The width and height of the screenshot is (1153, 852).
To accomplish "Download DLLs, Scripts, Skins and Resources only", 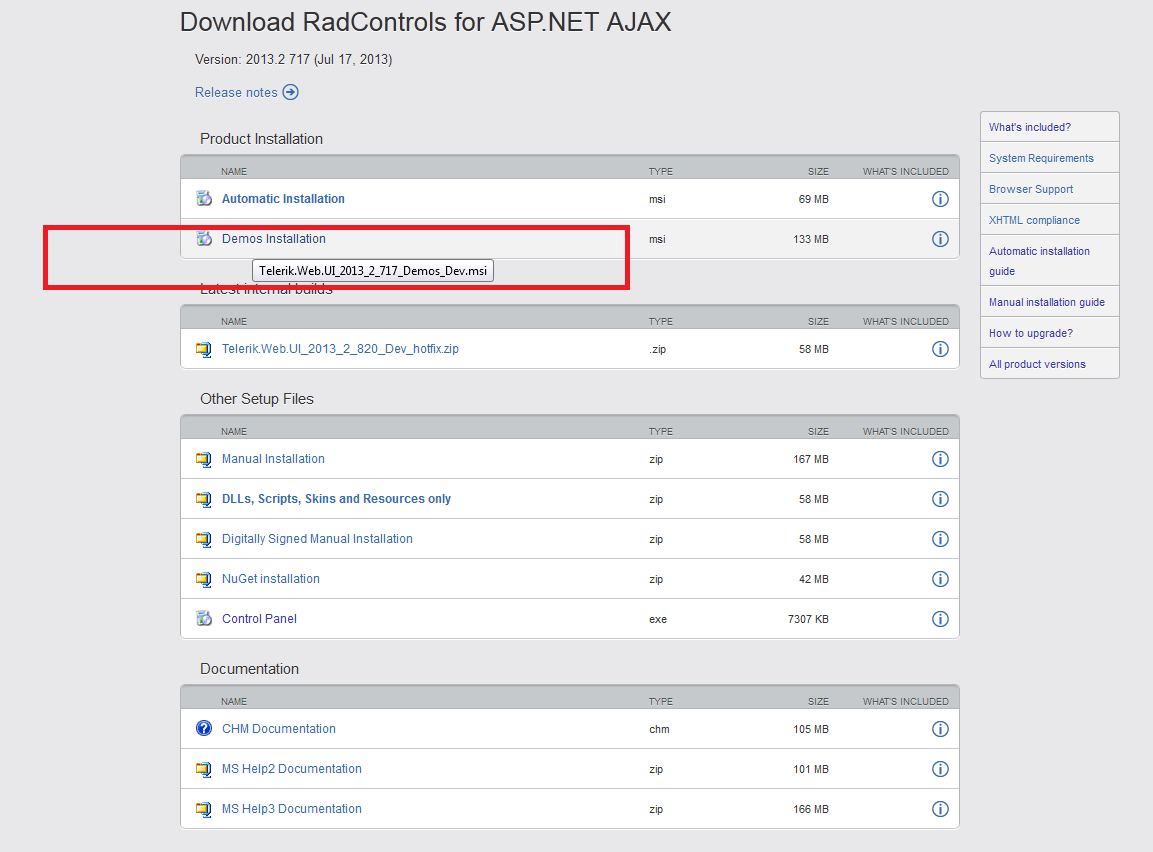I will pyautogui.click(x=336, y=499).
